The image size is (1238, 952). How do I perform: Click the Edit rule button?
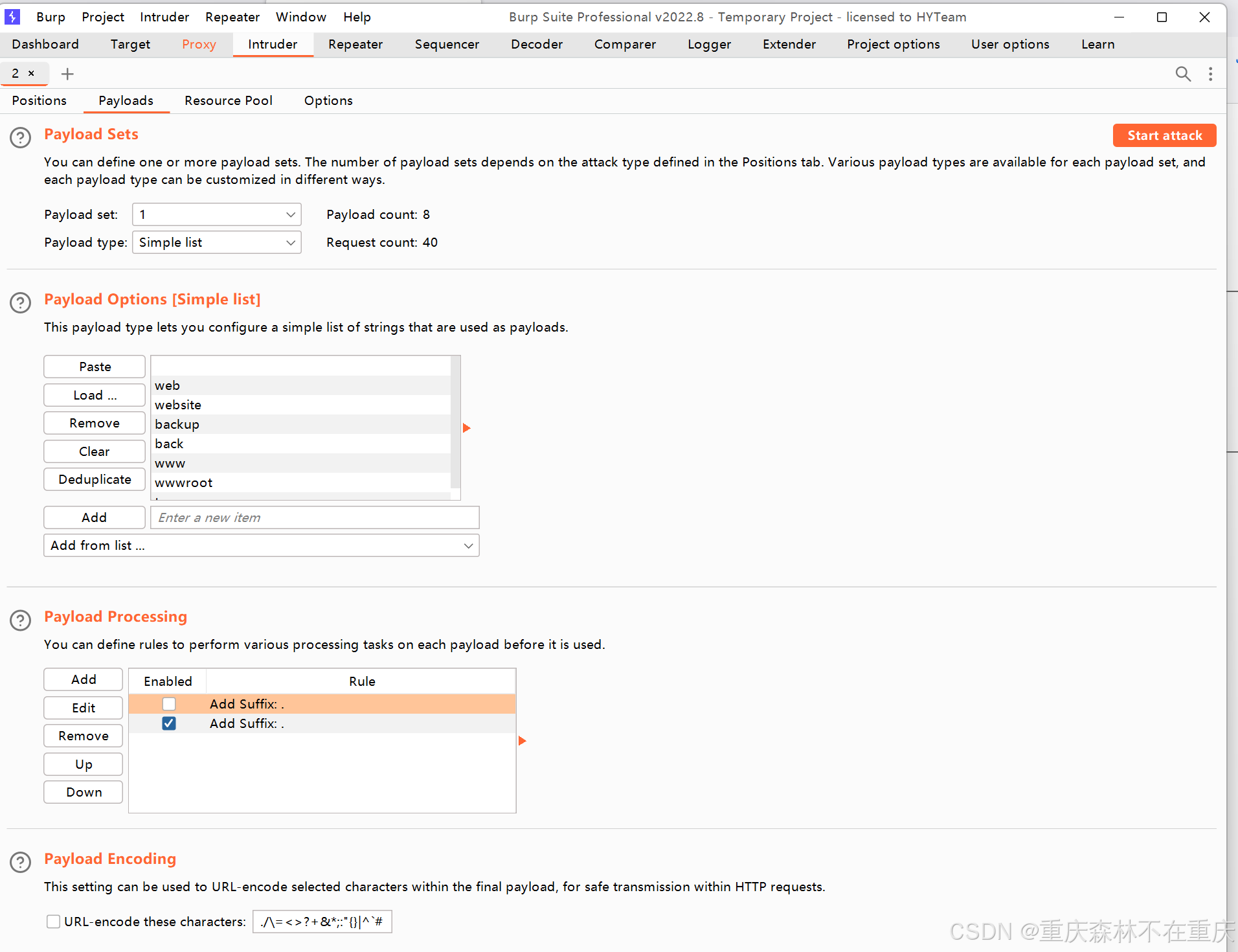[84, 708]
